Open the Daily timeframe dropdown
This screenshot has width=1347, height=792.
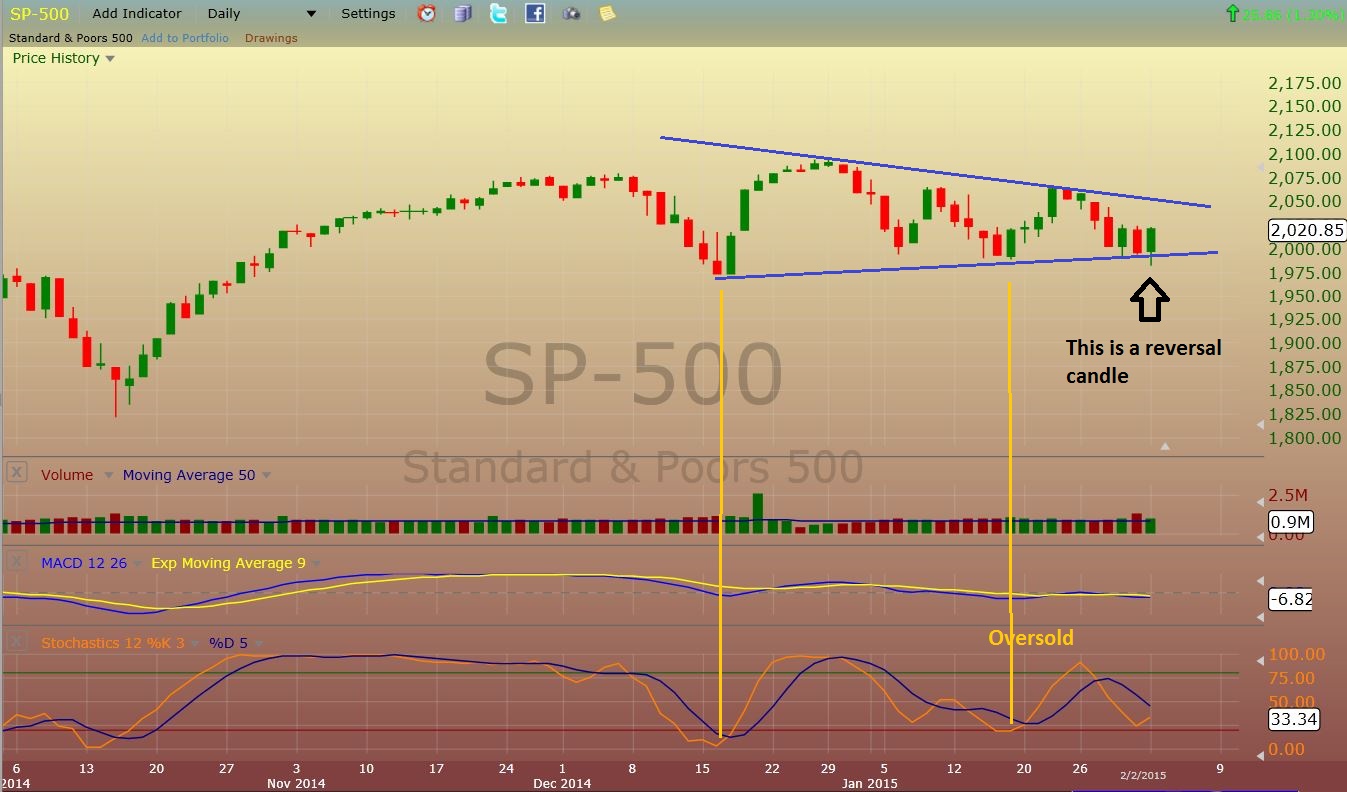point(310,14)
